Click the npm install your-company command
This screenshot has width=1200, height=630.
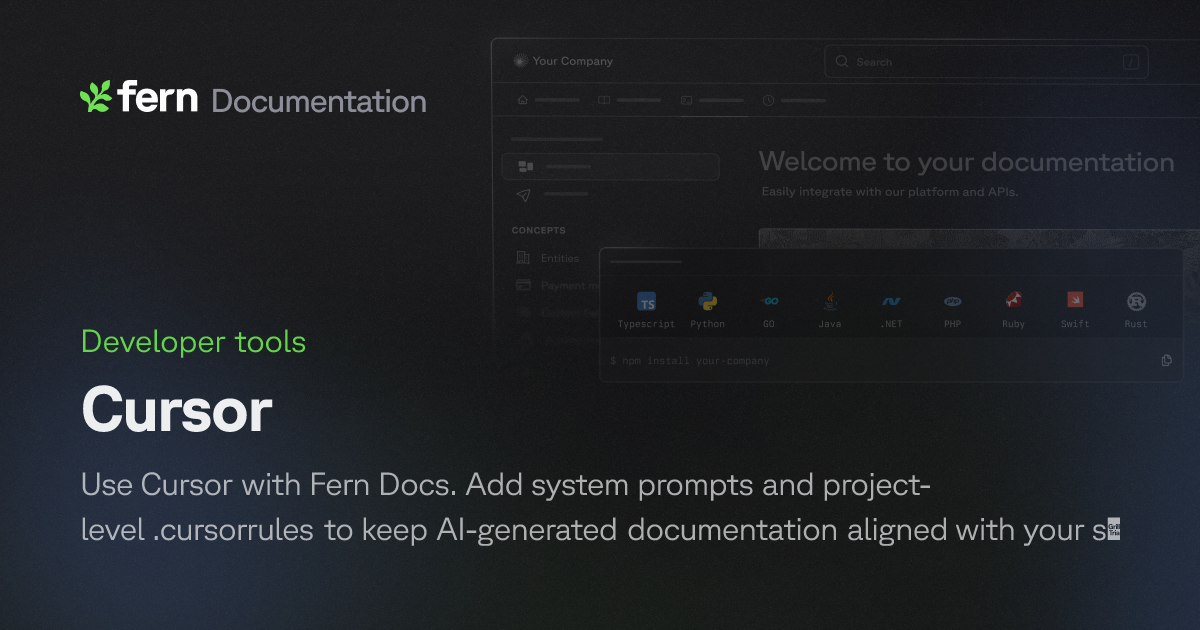(x=690, y=361)
